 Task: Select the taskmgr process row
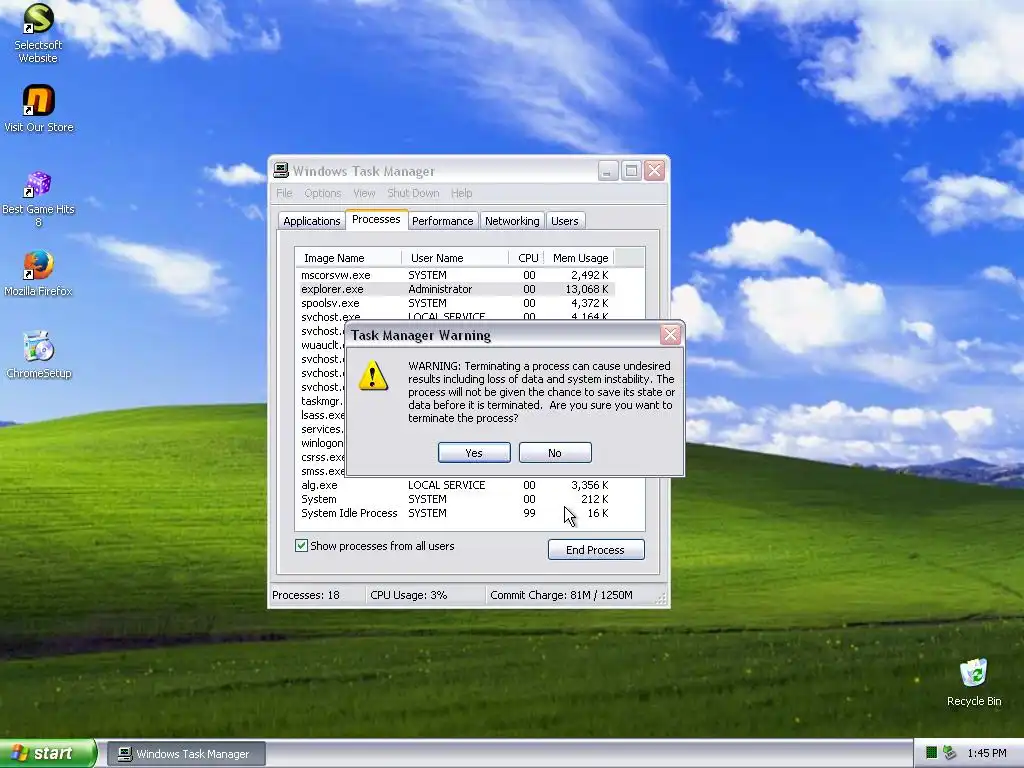click(321, 401)
